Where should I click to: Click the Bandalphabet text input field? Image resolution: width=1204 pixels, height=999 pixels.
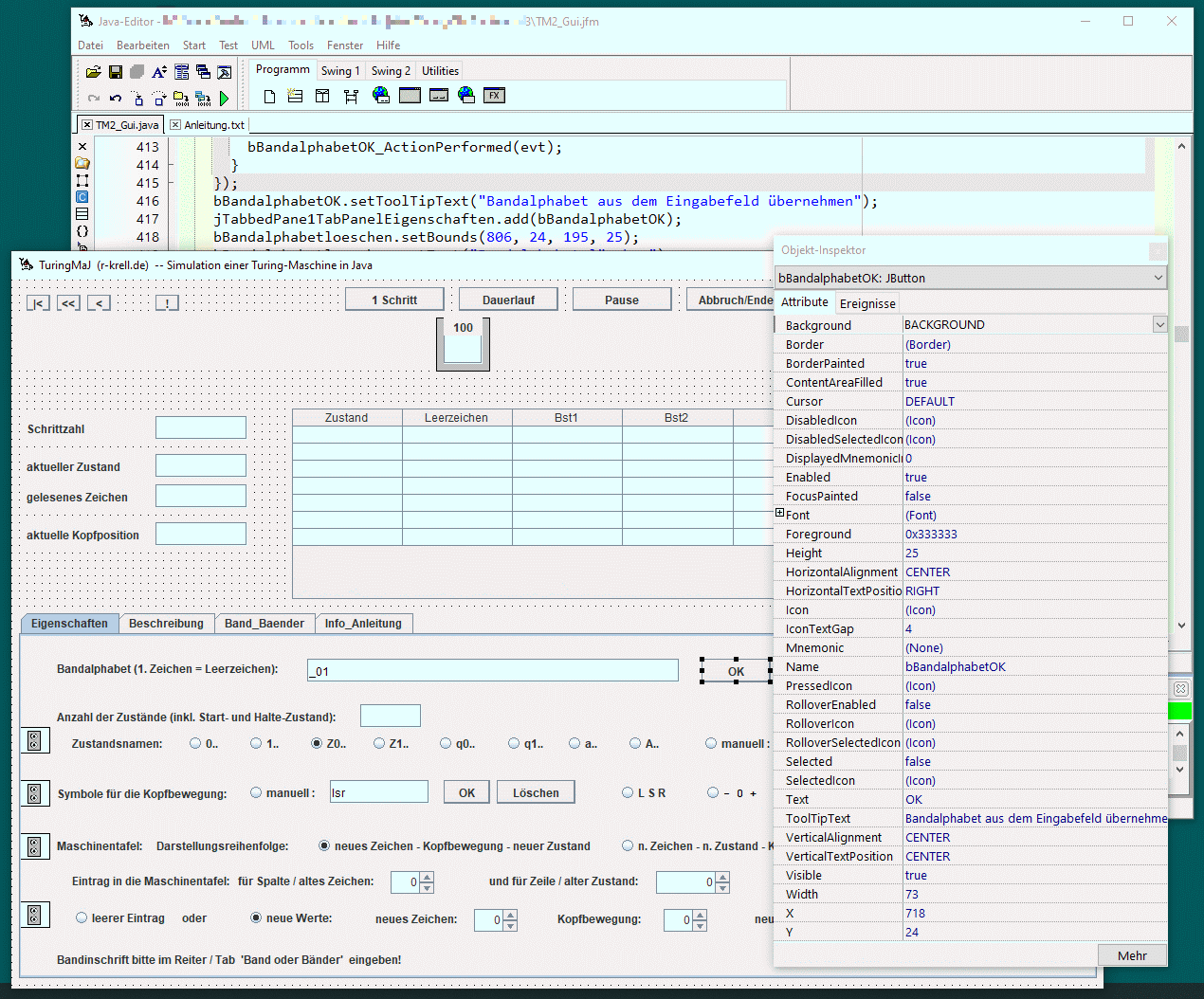point(493,671)
